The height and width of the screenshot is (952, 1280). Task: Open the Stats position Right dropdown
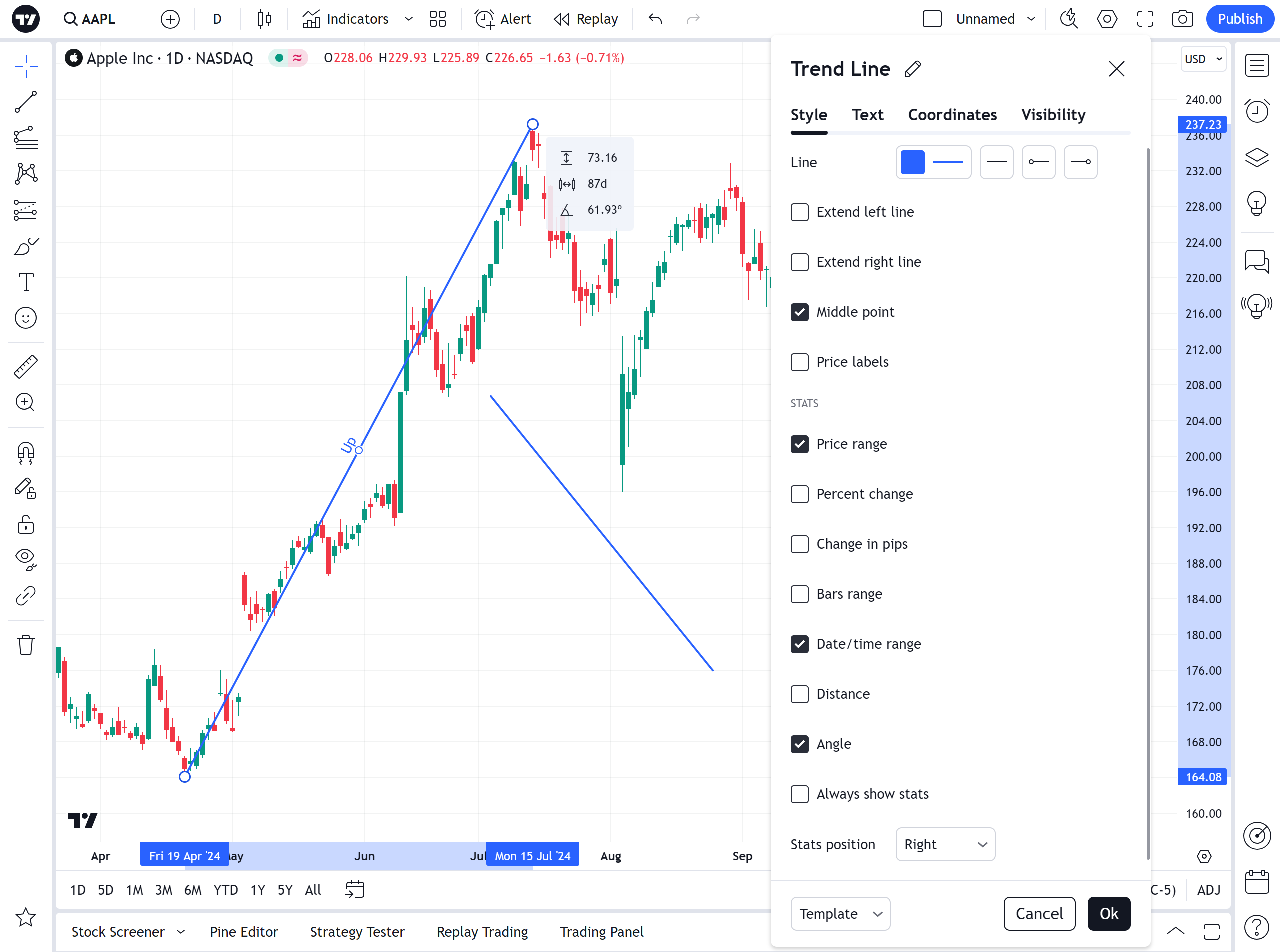point(945,845)
